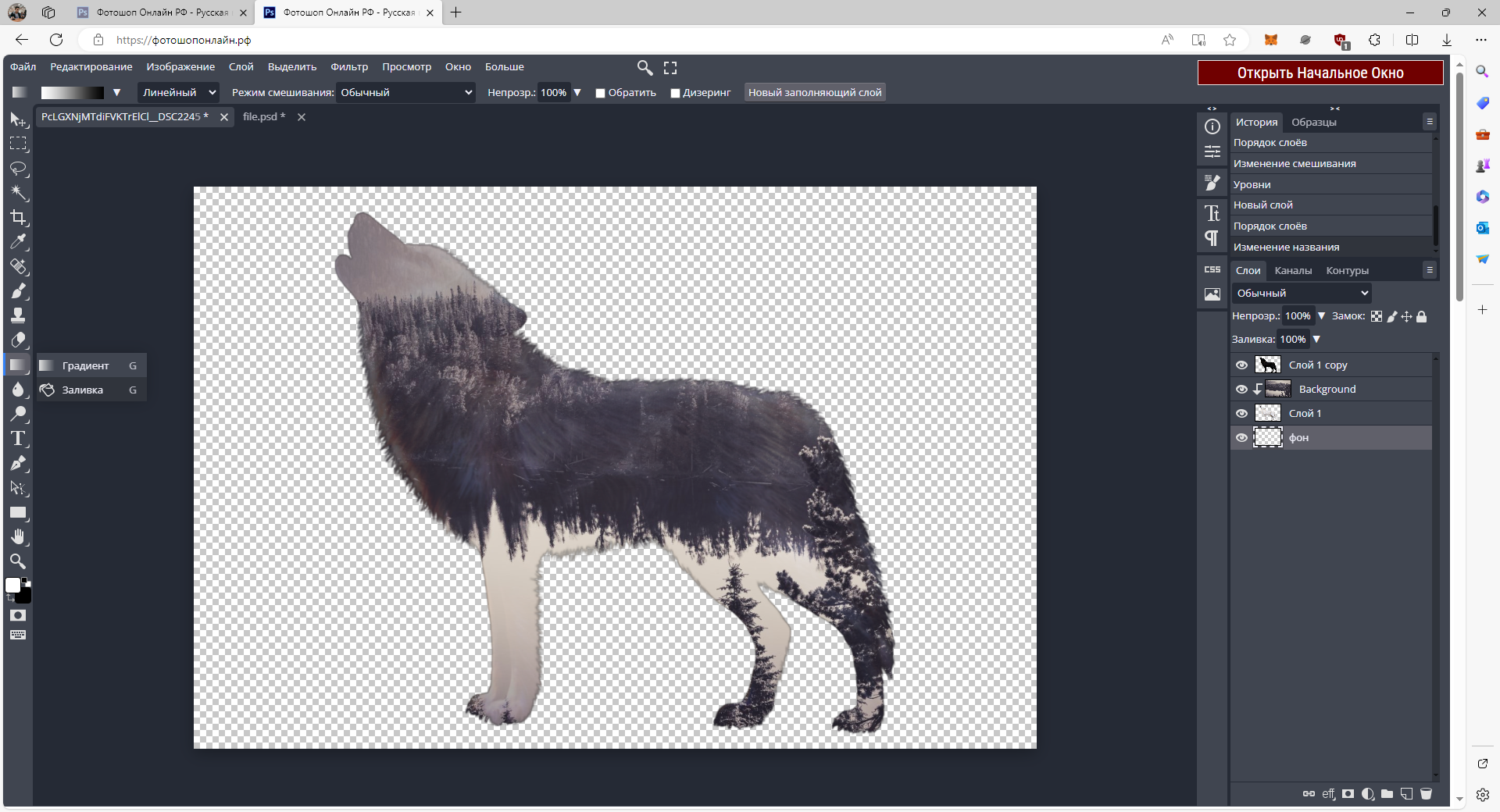Expand the layer blend mode Обычный dropdown
Image resolution: width=1500 pixels, height=812 pixels.
tap(1302, 294)
